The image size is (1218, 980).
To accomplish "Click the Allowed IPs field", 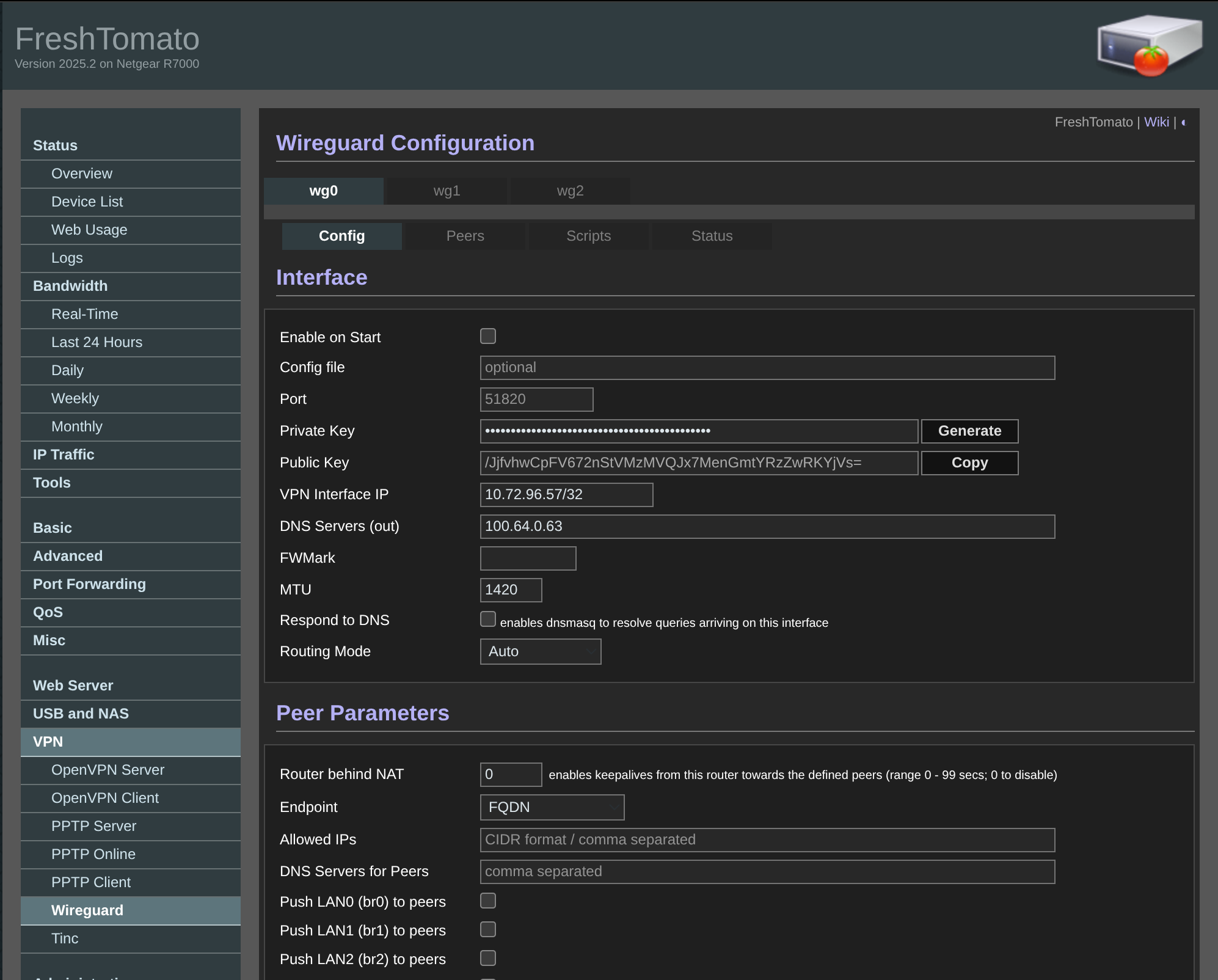I will point(767,840).
